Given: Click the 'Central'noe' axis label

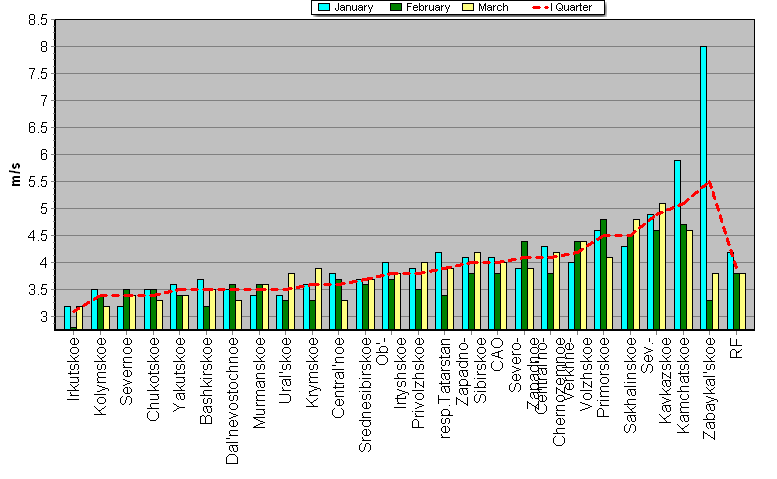Looking at the screenshot, I should (338, 377).
